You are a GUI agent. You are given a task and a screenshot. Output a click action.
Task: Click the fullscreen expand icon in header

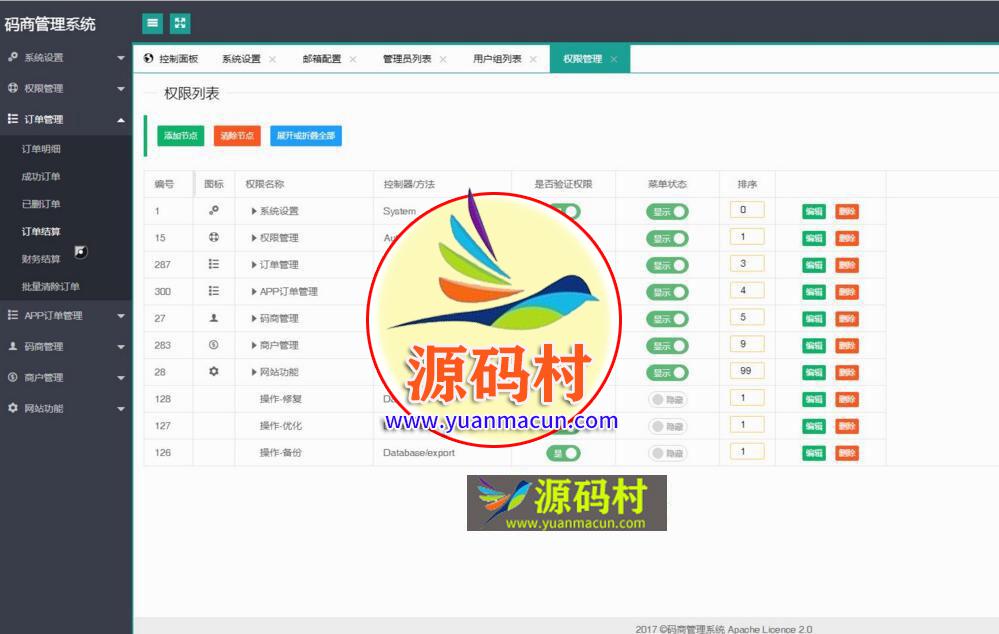[180, 23]
